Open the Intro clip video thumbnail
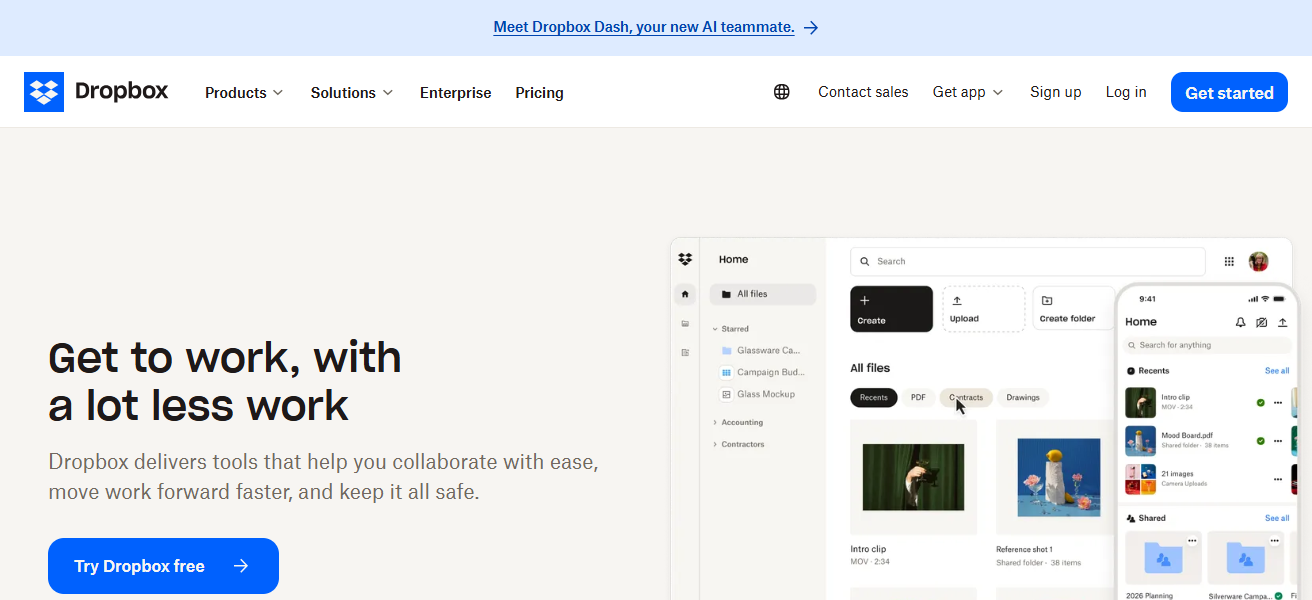The height and width of the screenshot is (600, 1312). tap(913, 477)
